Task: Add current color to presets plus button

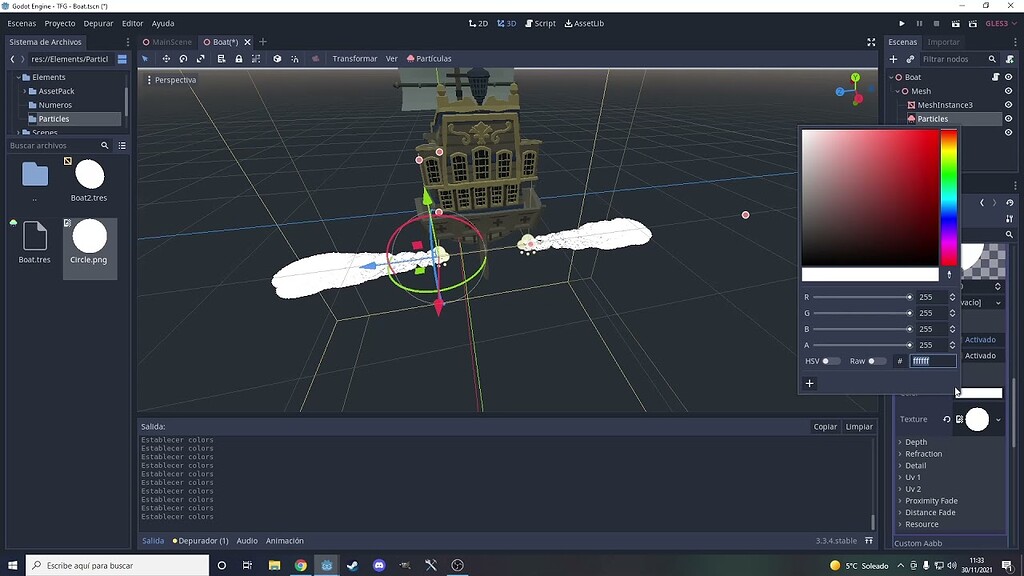Action: coord(810,383)
